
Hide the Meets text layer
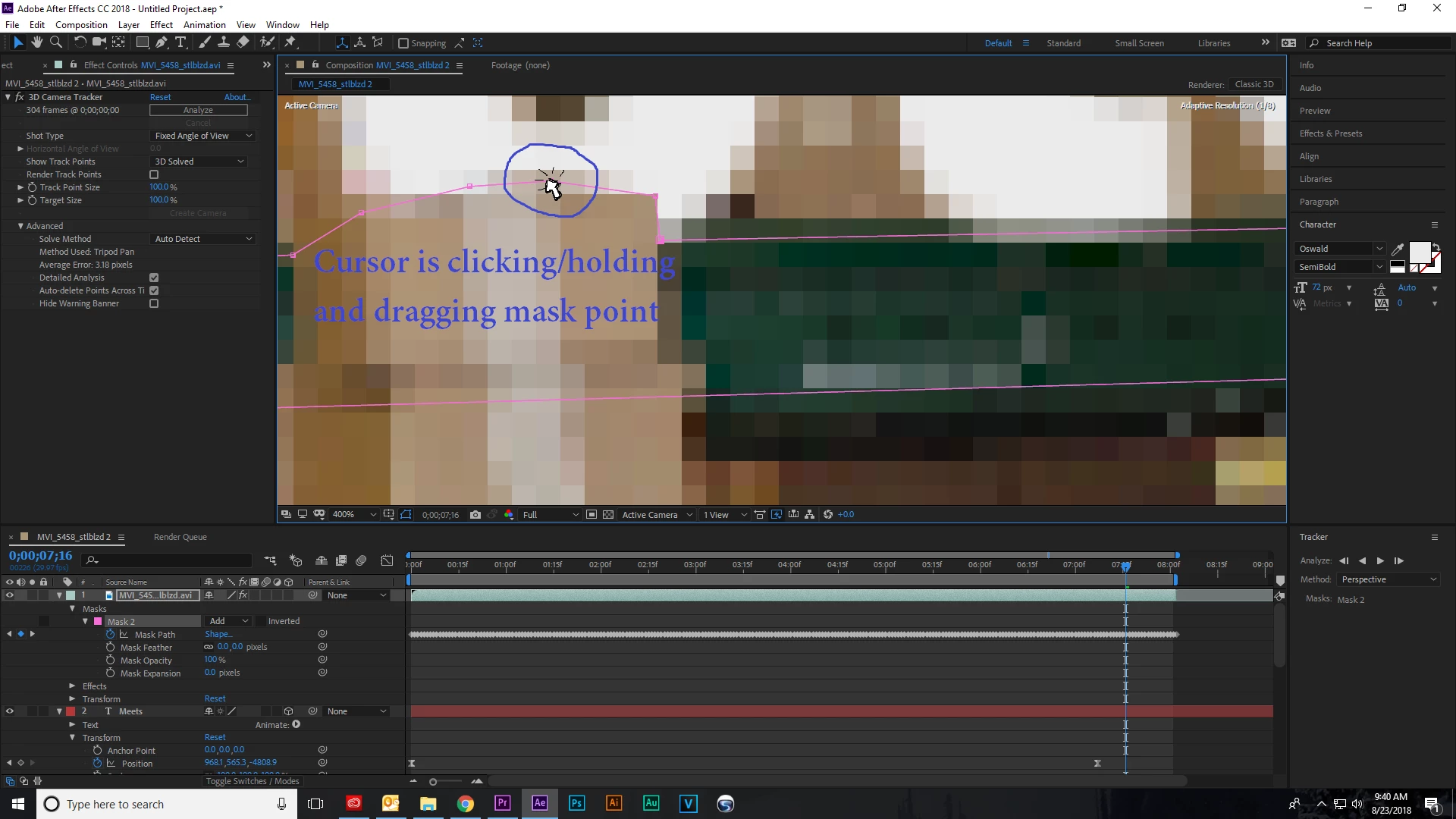pyautogui.click(x=10, y=711)
